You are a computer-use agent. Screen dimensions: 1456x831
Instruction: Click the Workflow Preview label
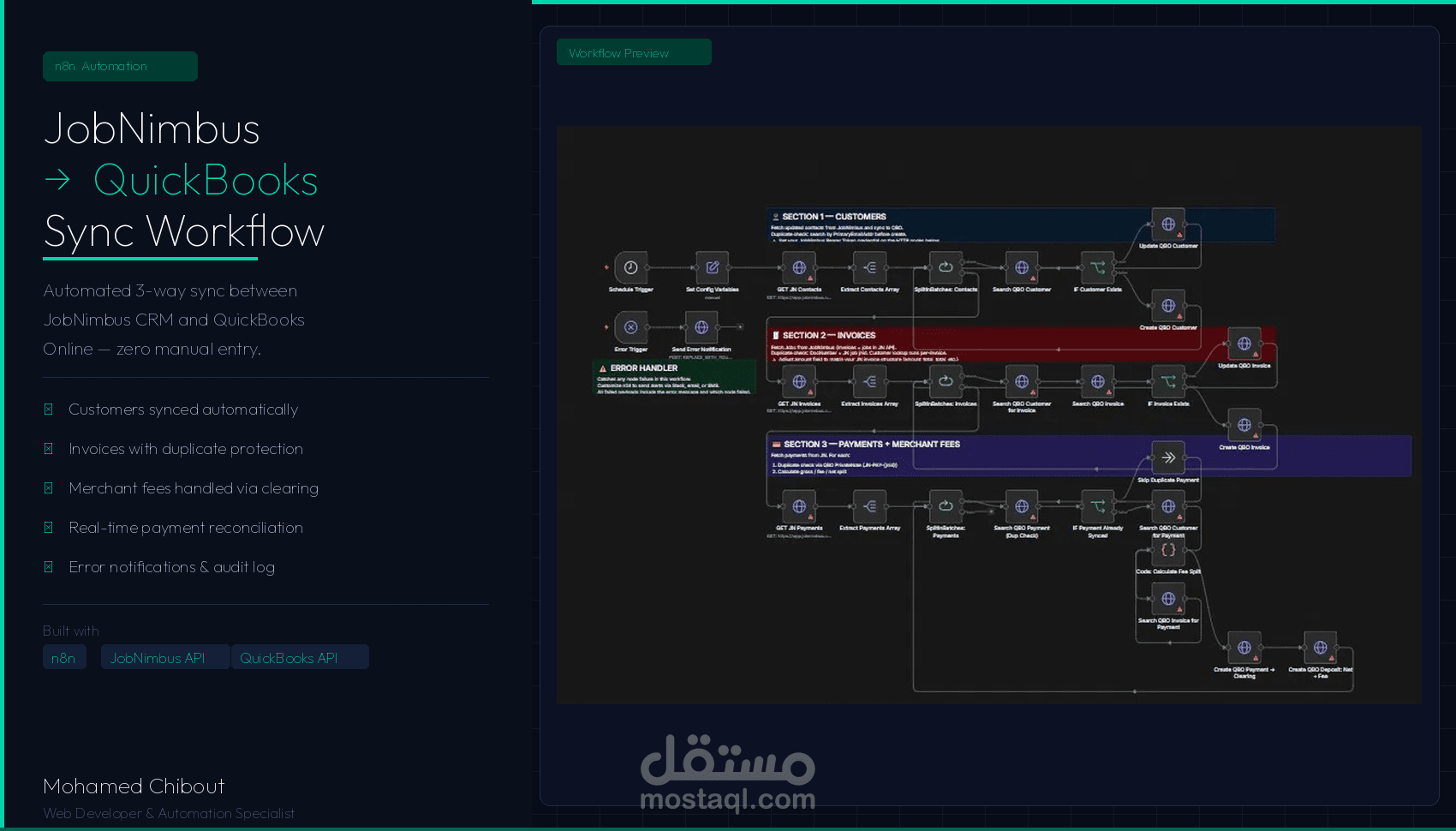(634, 52)
